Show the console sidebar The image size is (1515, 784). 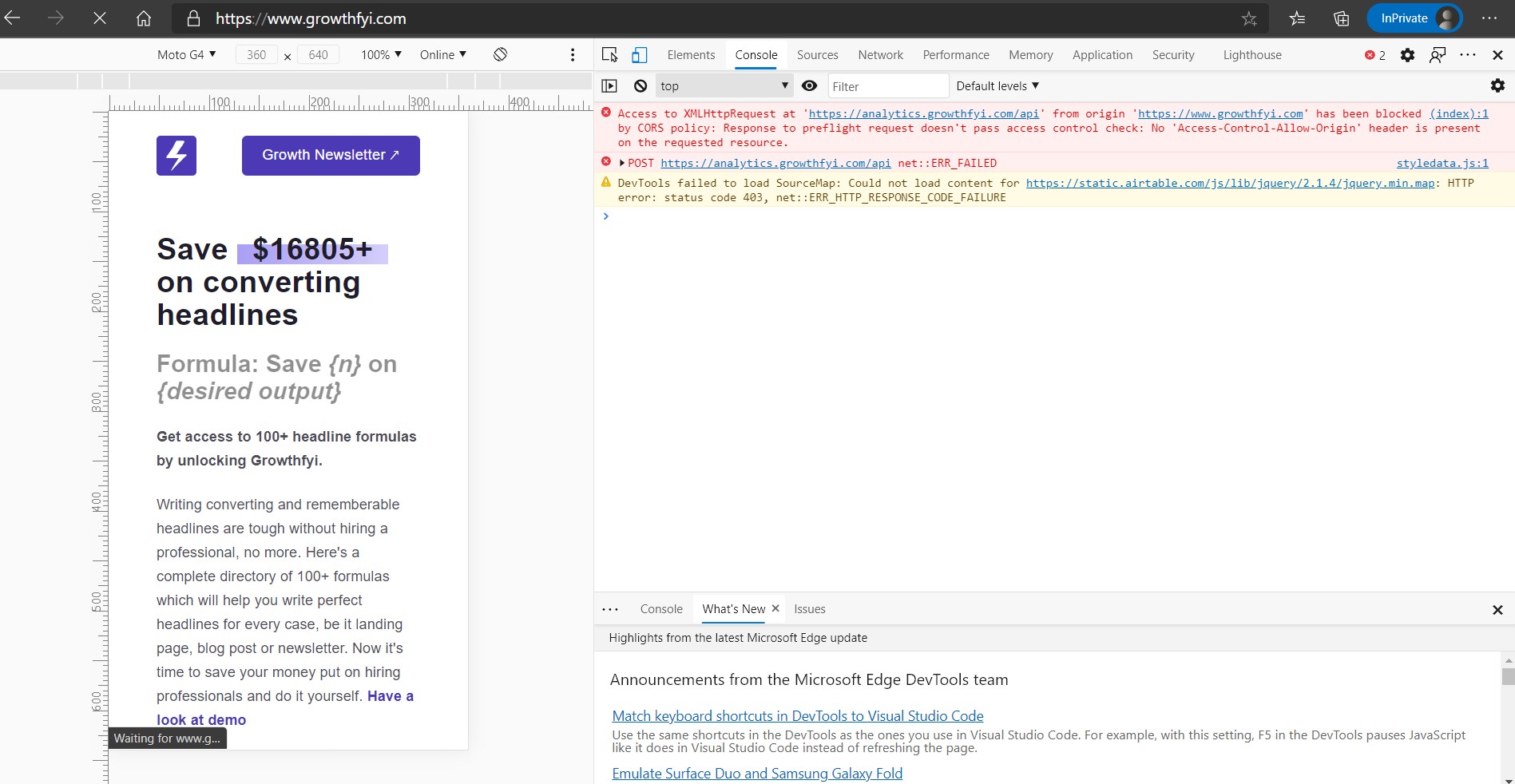(x=609, y=85)
